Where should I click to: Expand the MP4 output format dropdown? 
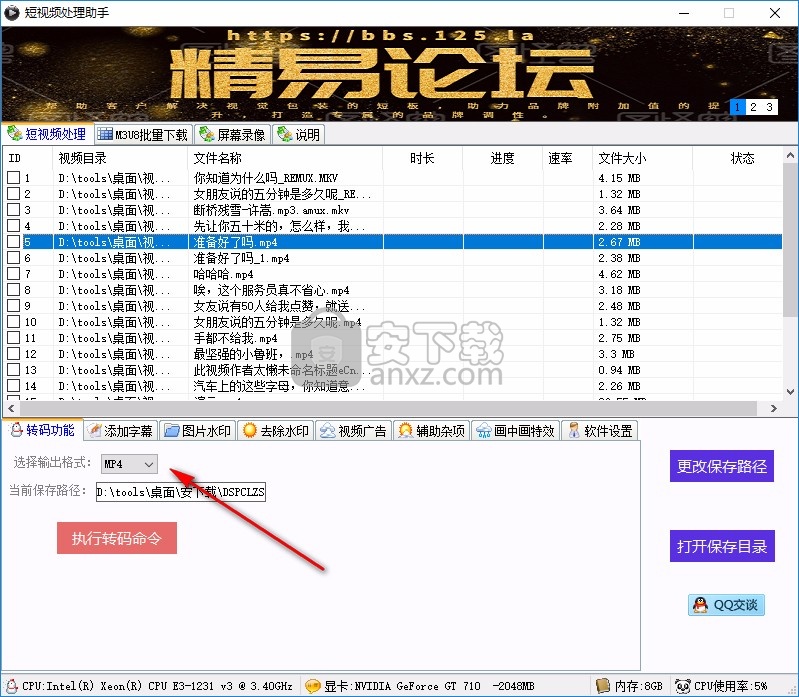point(148,464)
